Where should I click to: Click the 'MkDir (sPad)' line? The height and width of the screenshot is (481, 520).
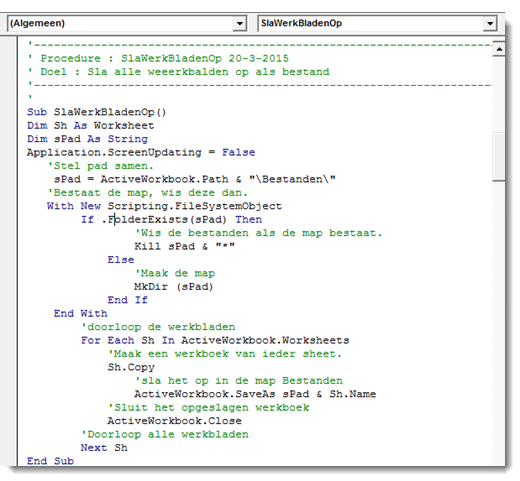(x=174, y=287)
